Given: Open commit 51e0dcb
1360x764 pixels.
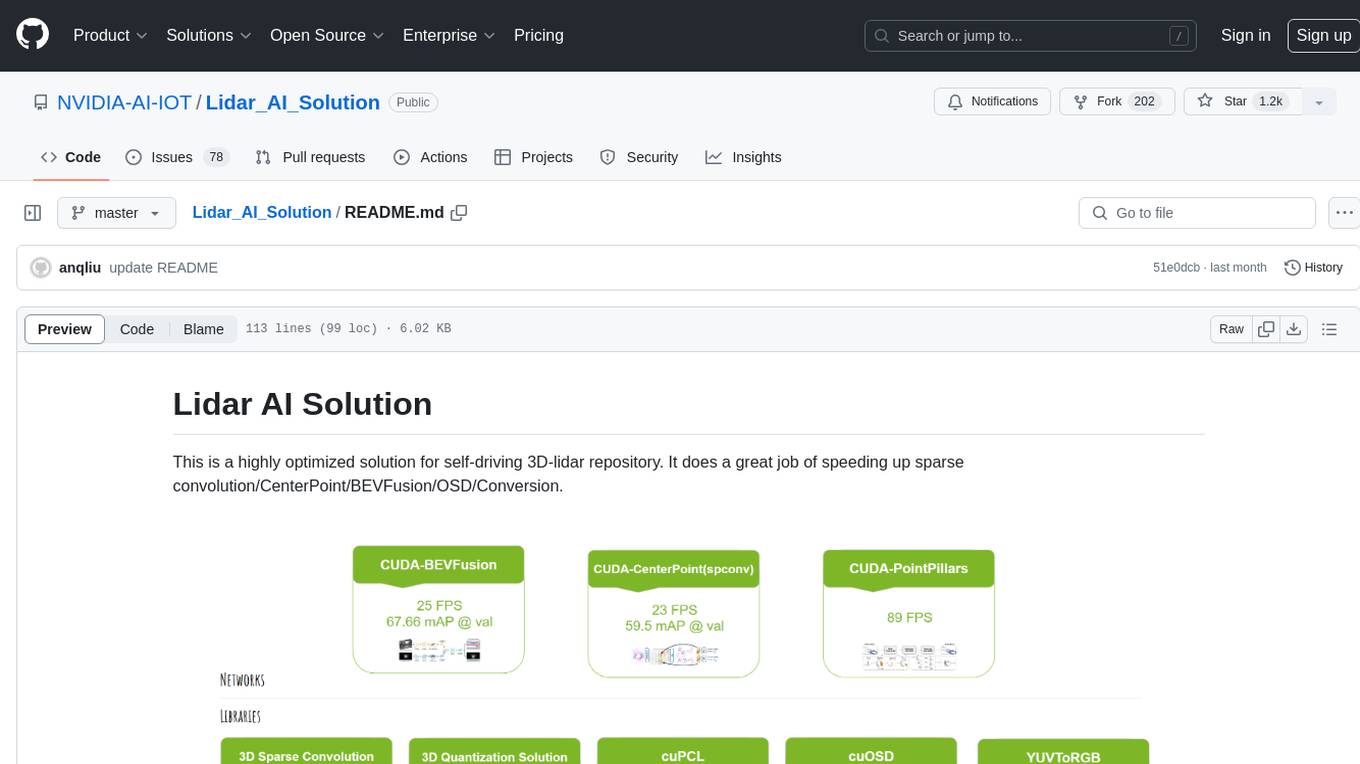Looking at the screenshot, I should pos(1176,268).
